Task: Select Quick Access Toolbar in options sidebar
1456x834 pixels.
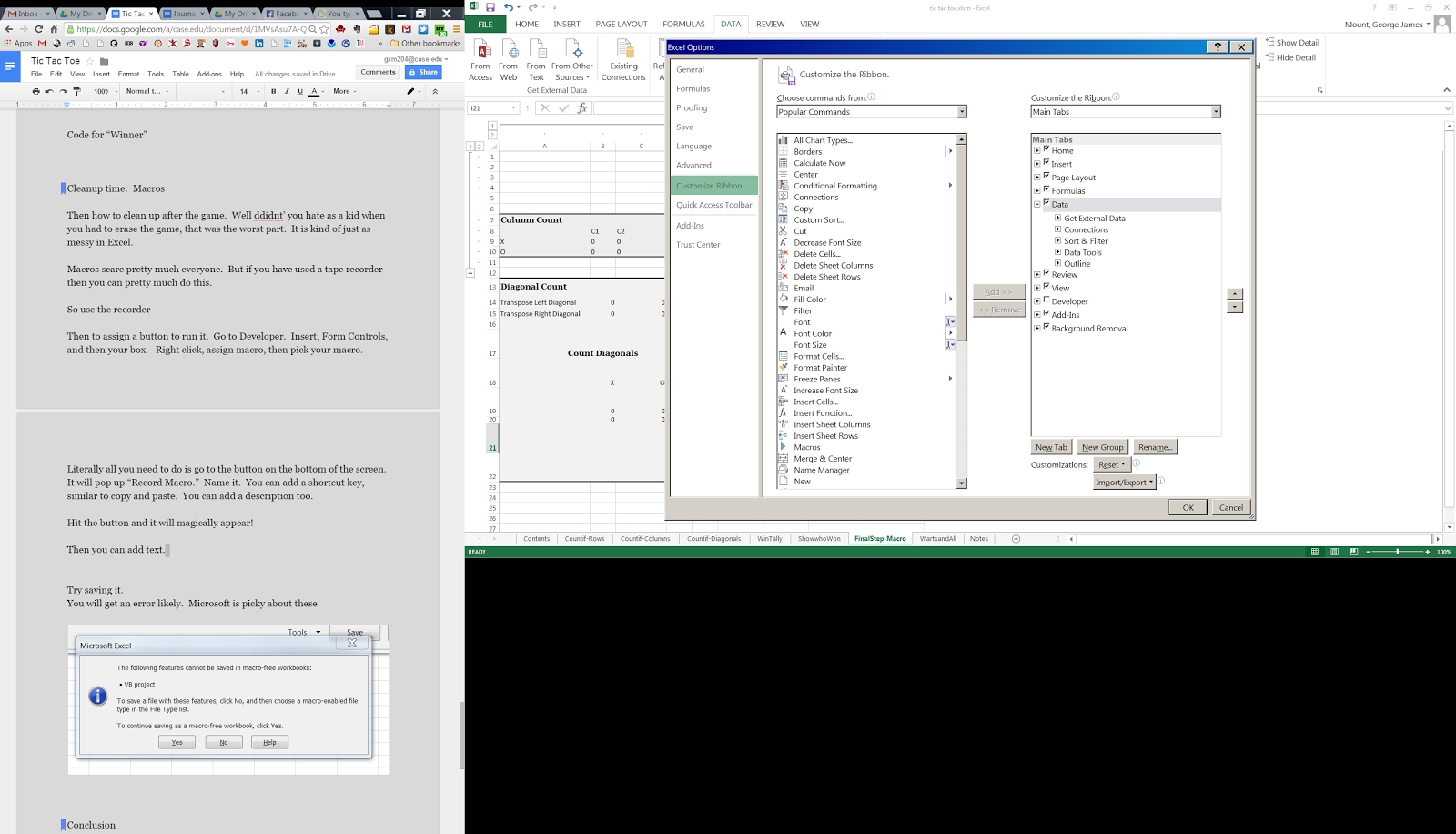Action: pos(713,205)
